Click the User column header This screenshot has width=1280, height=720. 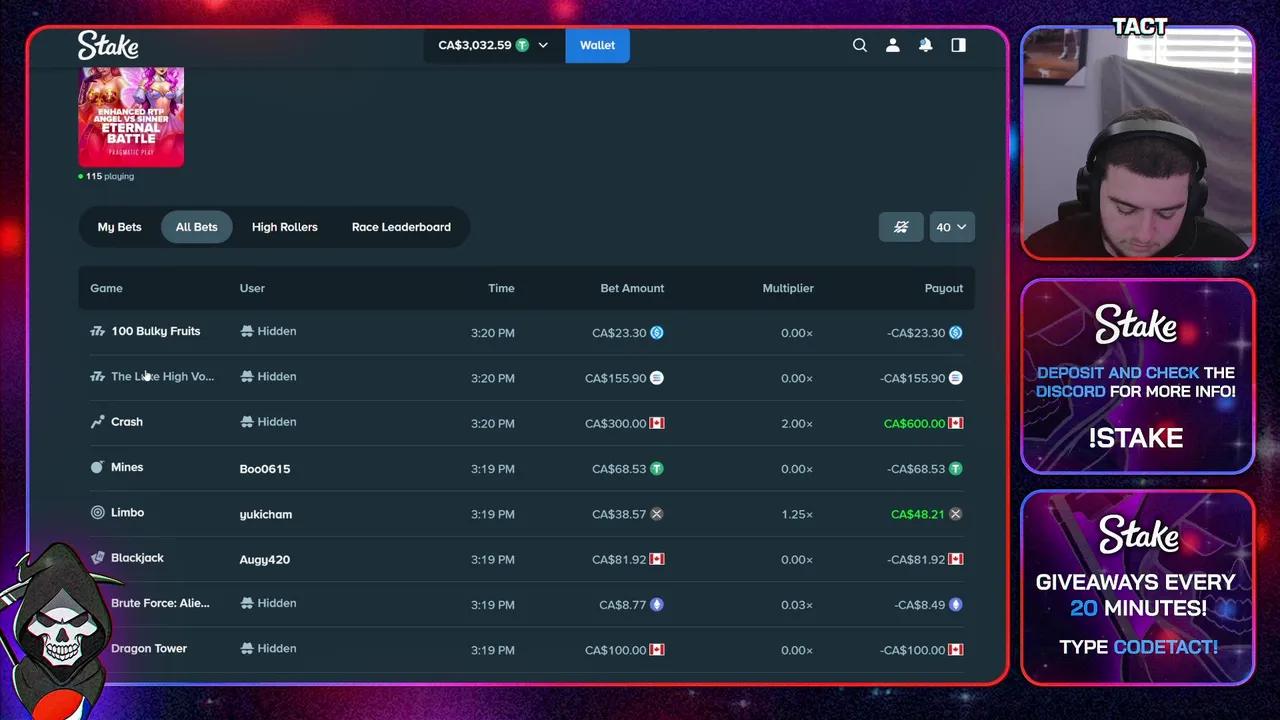(x=252, y=288)
